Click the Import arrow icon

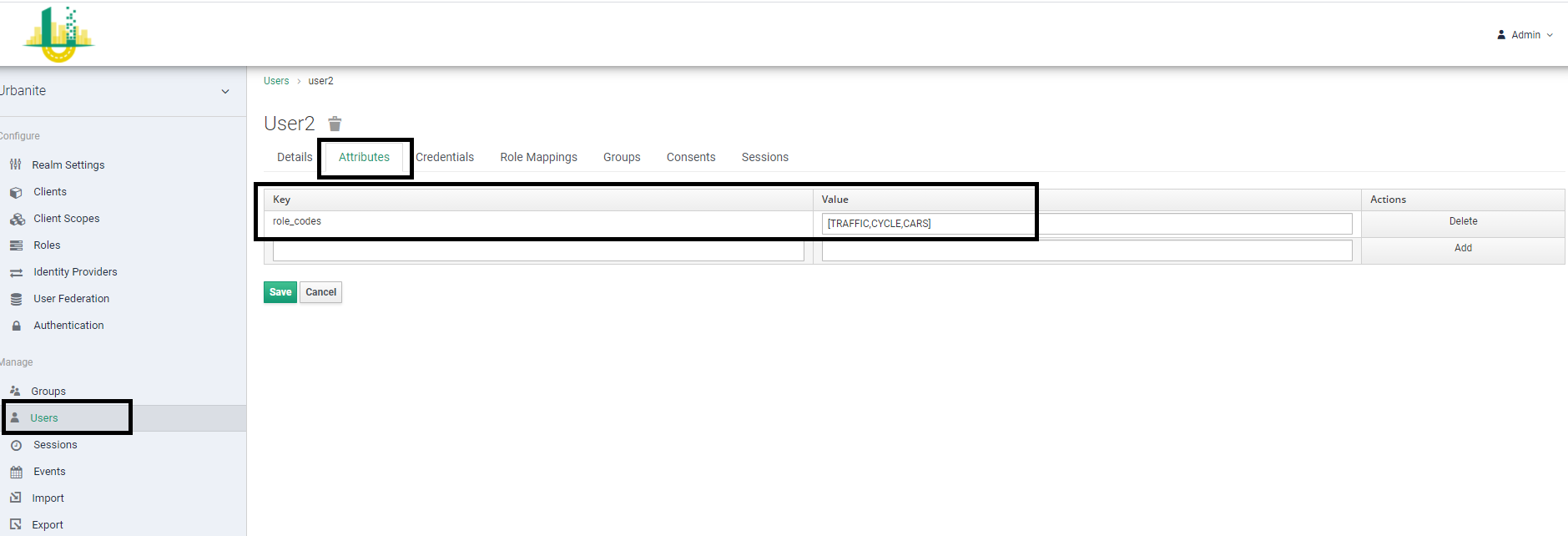15,498
